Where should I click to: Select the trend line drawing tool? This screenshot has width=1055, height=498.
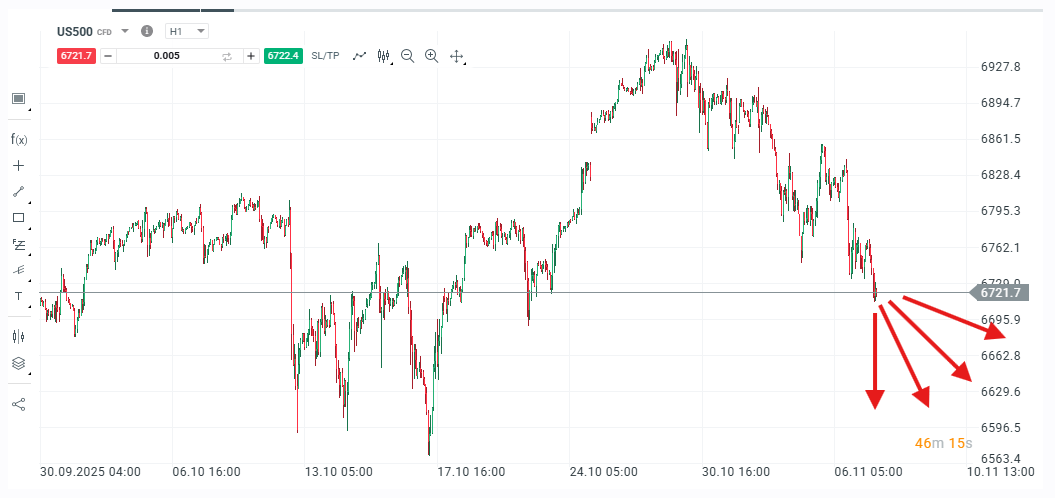pos(18,191)
